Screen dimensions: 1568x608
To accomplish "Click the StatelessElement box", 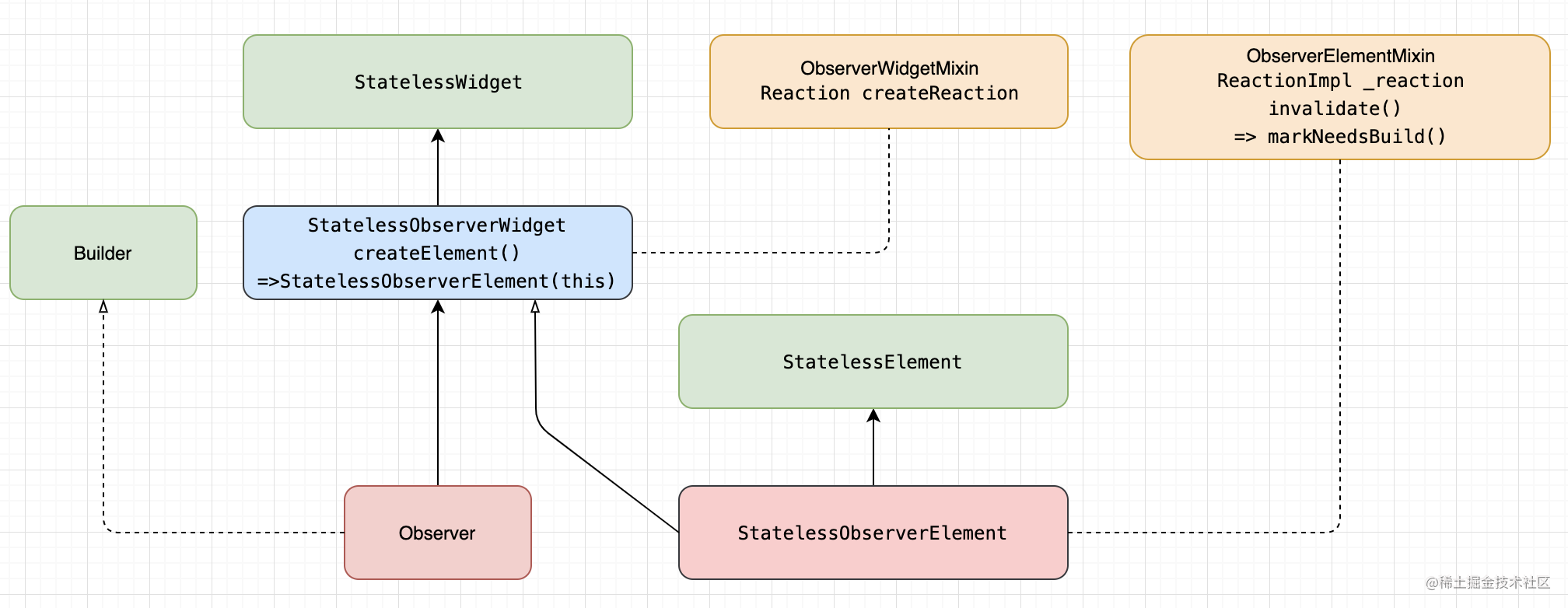I will (873, 362).
